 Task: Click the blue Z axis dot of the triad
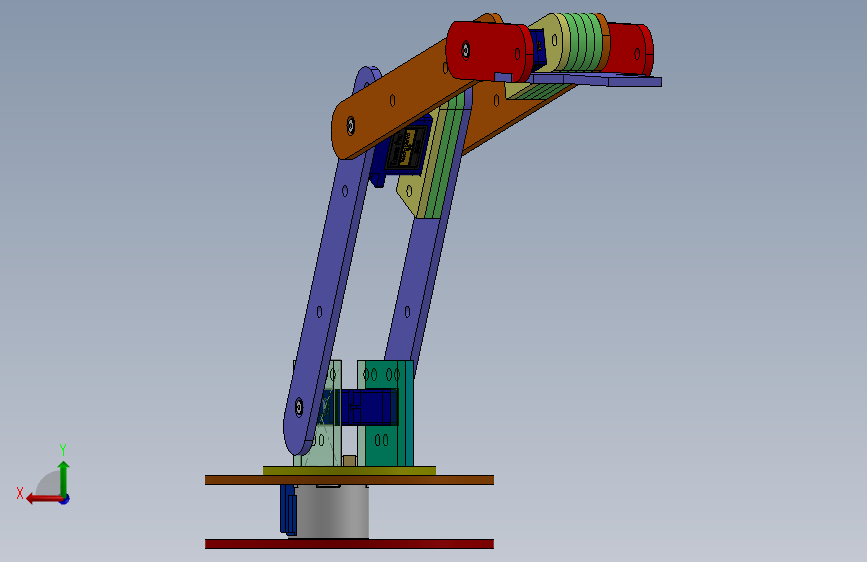click(65, 499)
